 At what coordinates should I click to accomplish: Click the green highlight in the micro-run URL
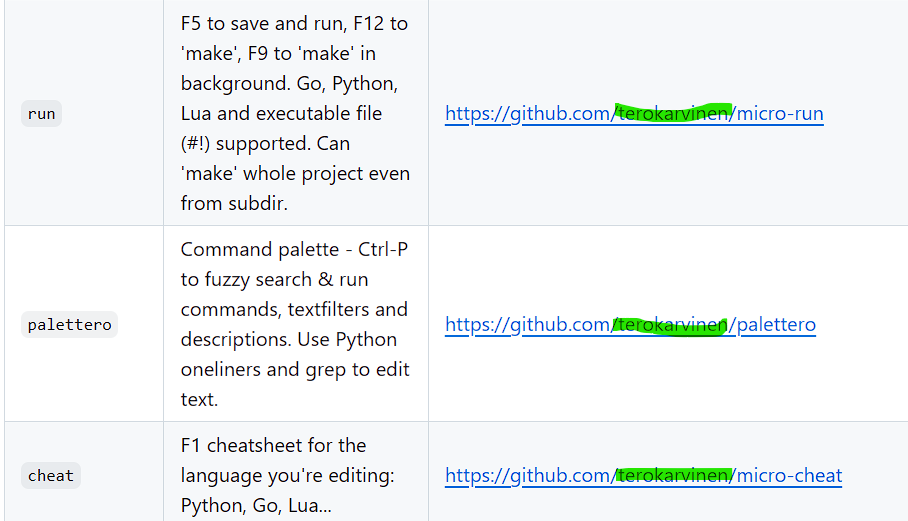tap(675, 113)
